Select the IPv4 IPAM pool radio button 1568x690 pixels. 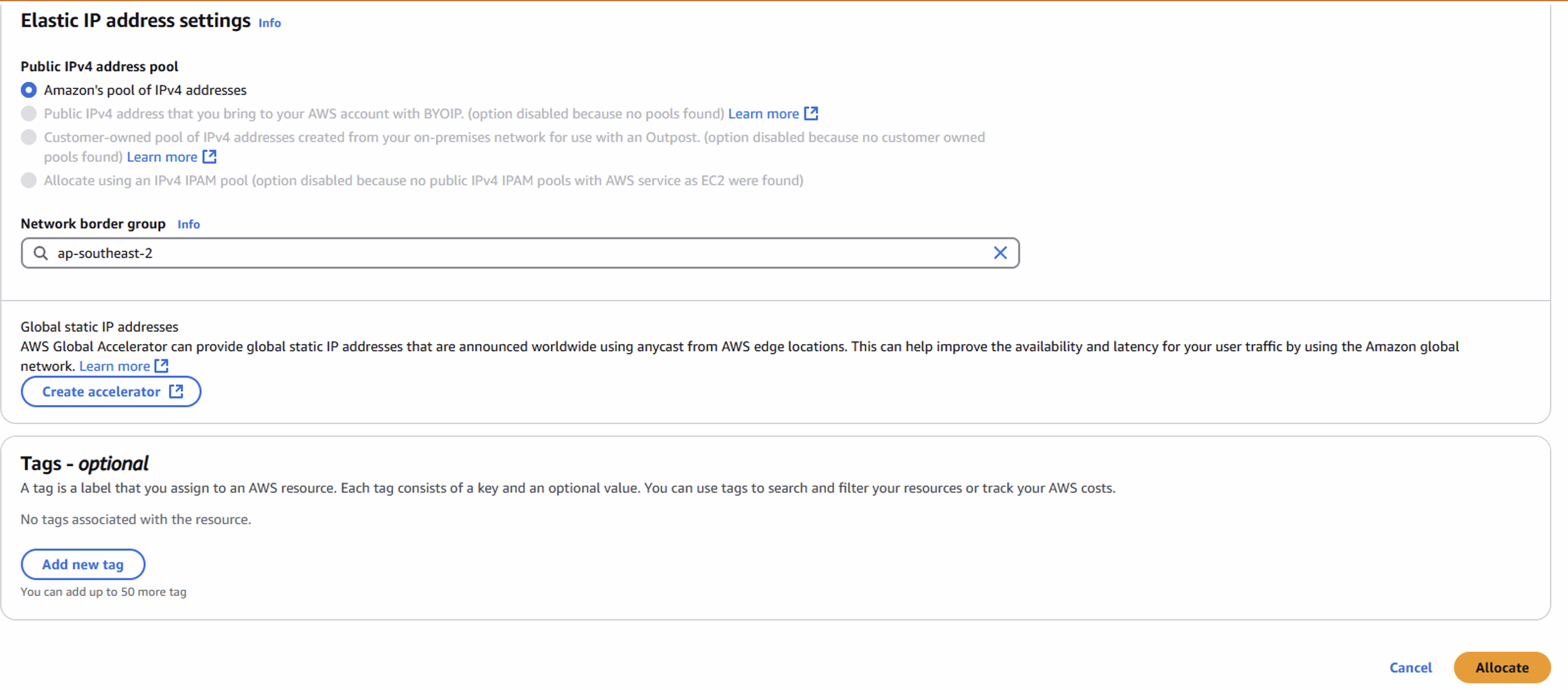[29, 180]
